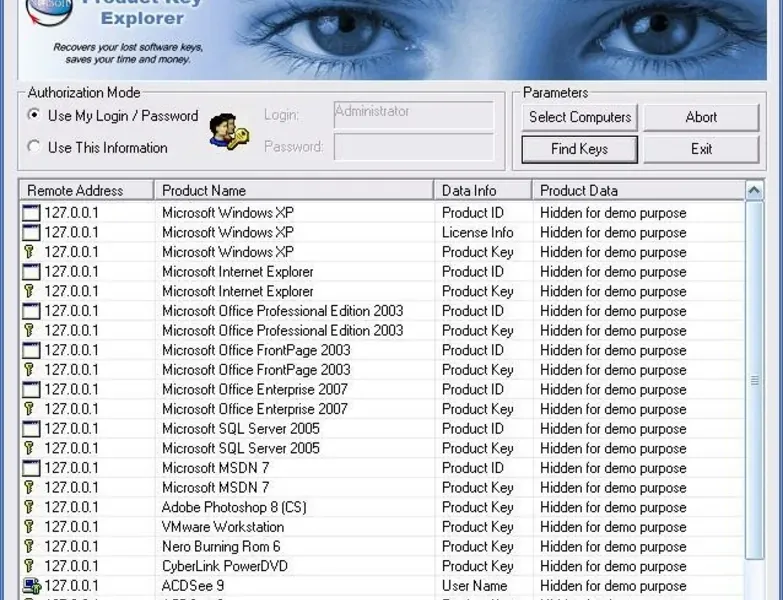783x600 pixels.
Task: Click Product Key cell of Office Enterprise 2007
Action: pyautogui.click(x=477, y=409)
